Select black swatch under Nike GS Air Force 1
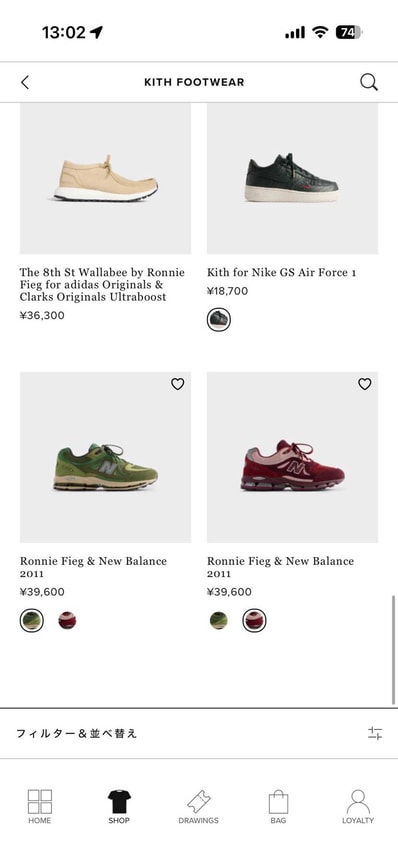The height and width of the screenshot is (865, 398). (219, 319)
